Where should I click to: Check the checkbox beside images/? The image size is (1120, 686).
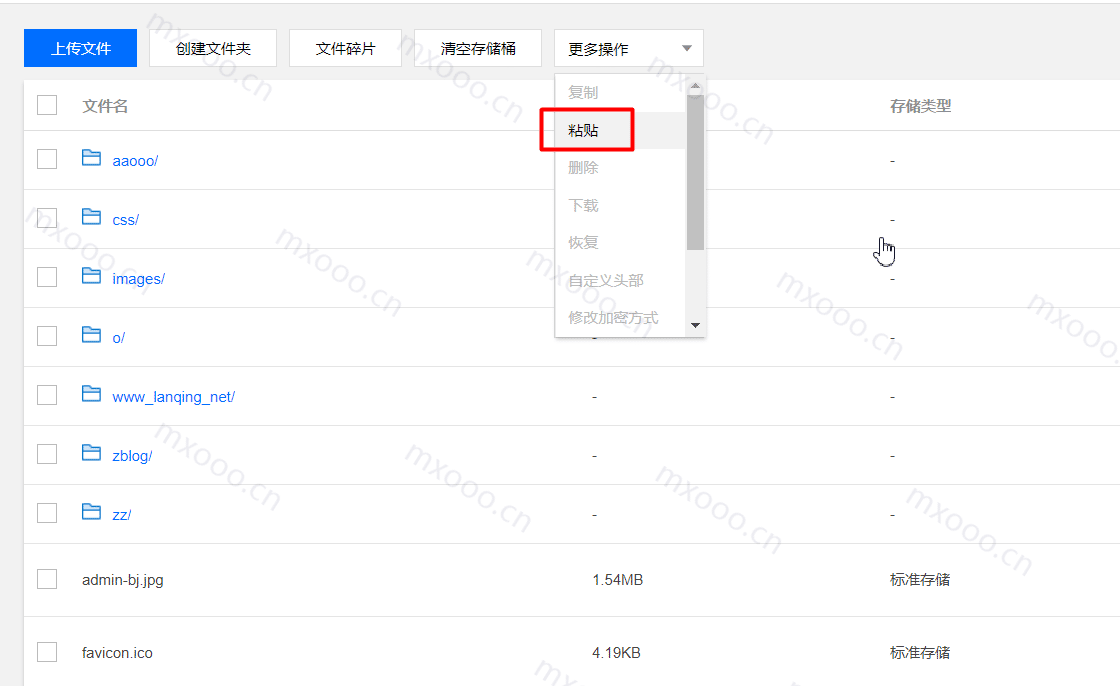tap(46, 277)
